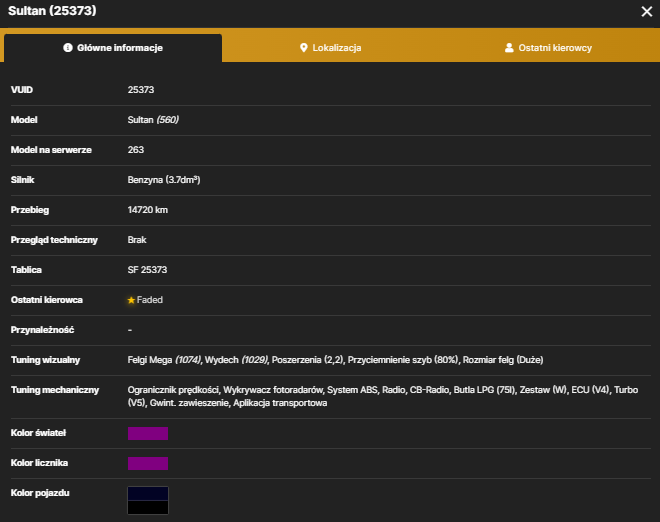Click the Kolor świateł purple swatch
Viewport: 660px width, 522px height.
tap(148, 433)
